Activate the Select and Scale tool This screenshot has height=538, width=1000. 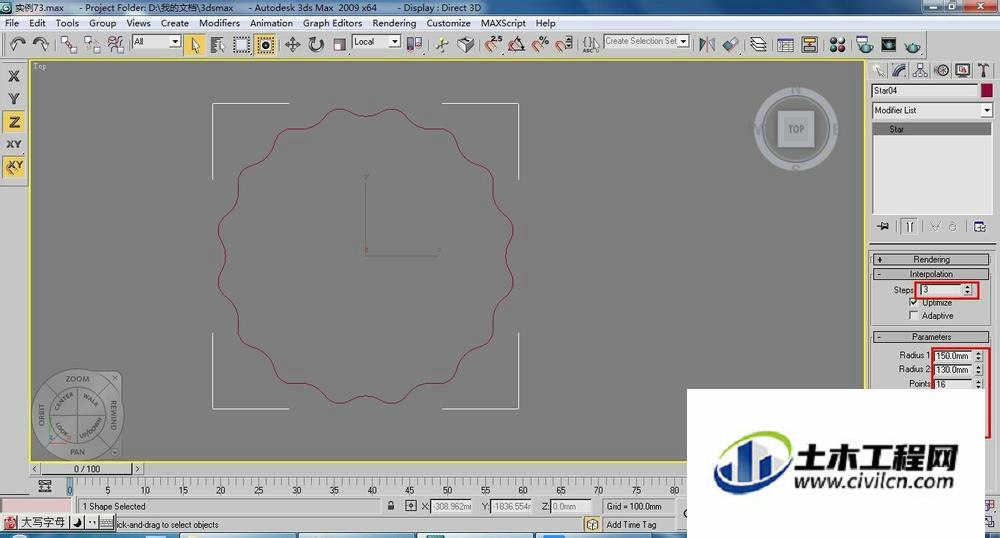click(339, 45)
